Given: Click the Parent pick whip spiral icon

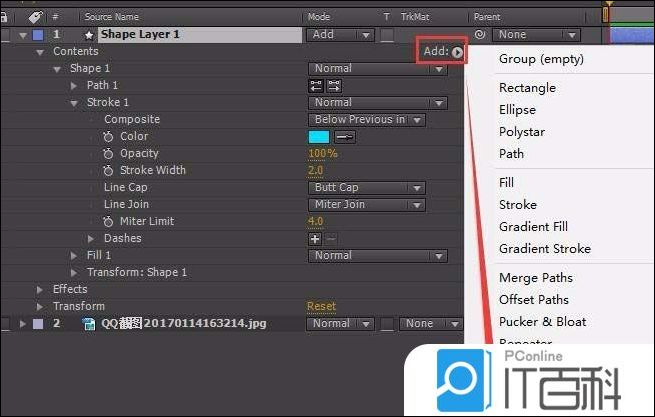Looking at the screenshot, I should (x=480, y=34).
